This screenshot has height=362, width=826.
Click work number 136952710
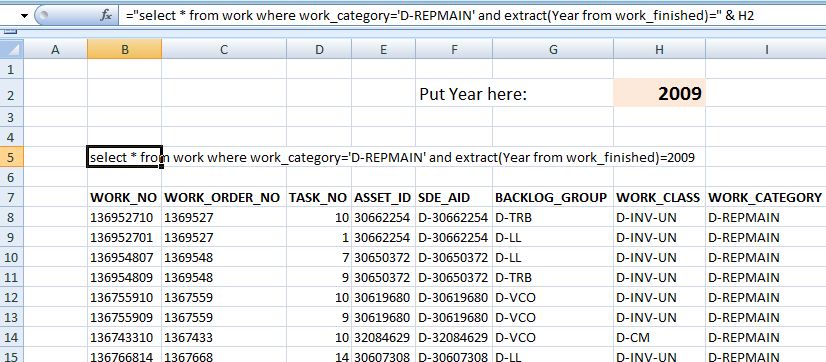point(124,217)
